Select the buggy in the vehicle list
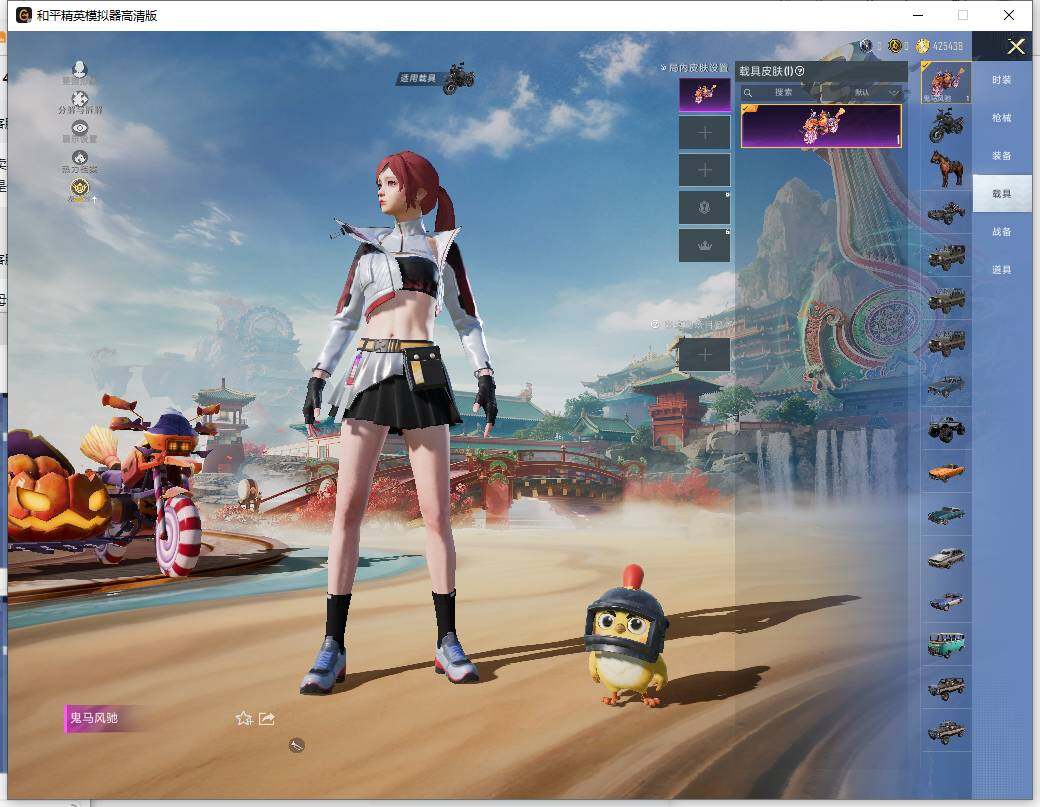 tap(946, 213)
